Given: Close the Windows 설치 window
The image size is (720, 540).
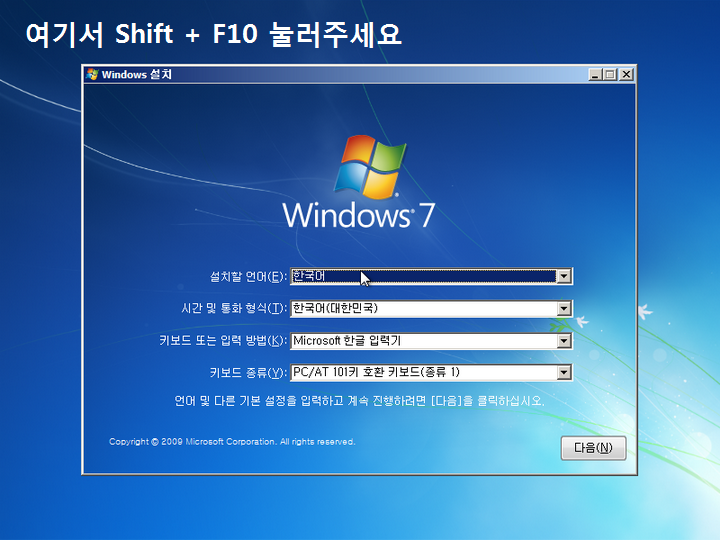Looking at the screenshot, I should [626, 74].
